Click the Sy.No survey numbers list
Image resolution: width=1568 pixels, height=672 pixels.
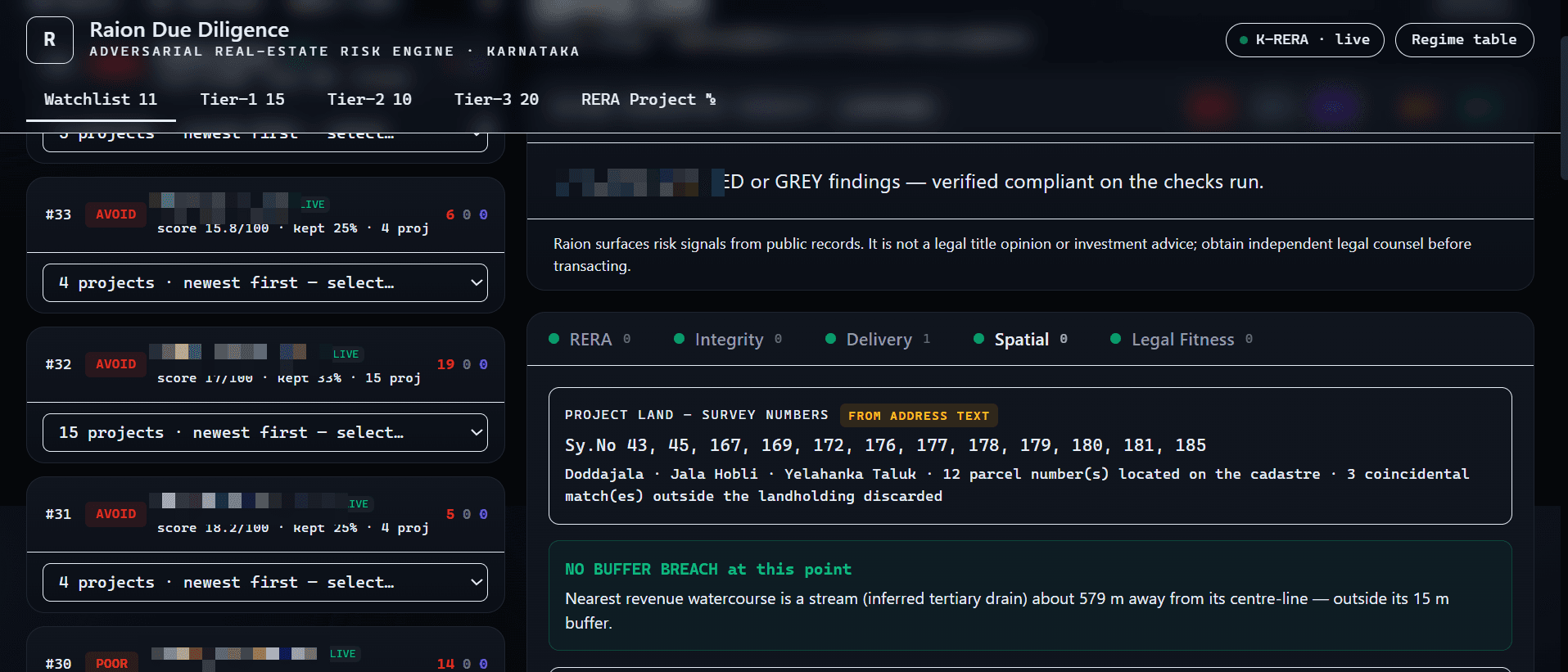[885, 445]
